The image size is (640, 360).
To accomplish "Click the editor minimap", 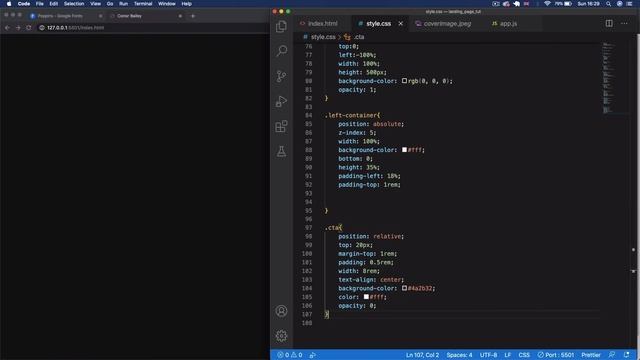I will point(615,78).
